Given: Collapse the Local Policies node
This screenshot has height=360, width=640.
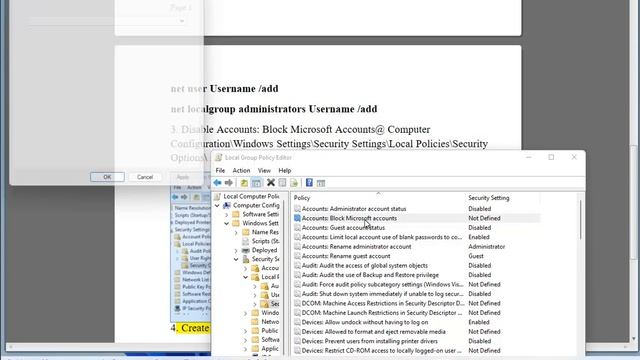Looking at the screenshot, I should [x=245, y=277].
